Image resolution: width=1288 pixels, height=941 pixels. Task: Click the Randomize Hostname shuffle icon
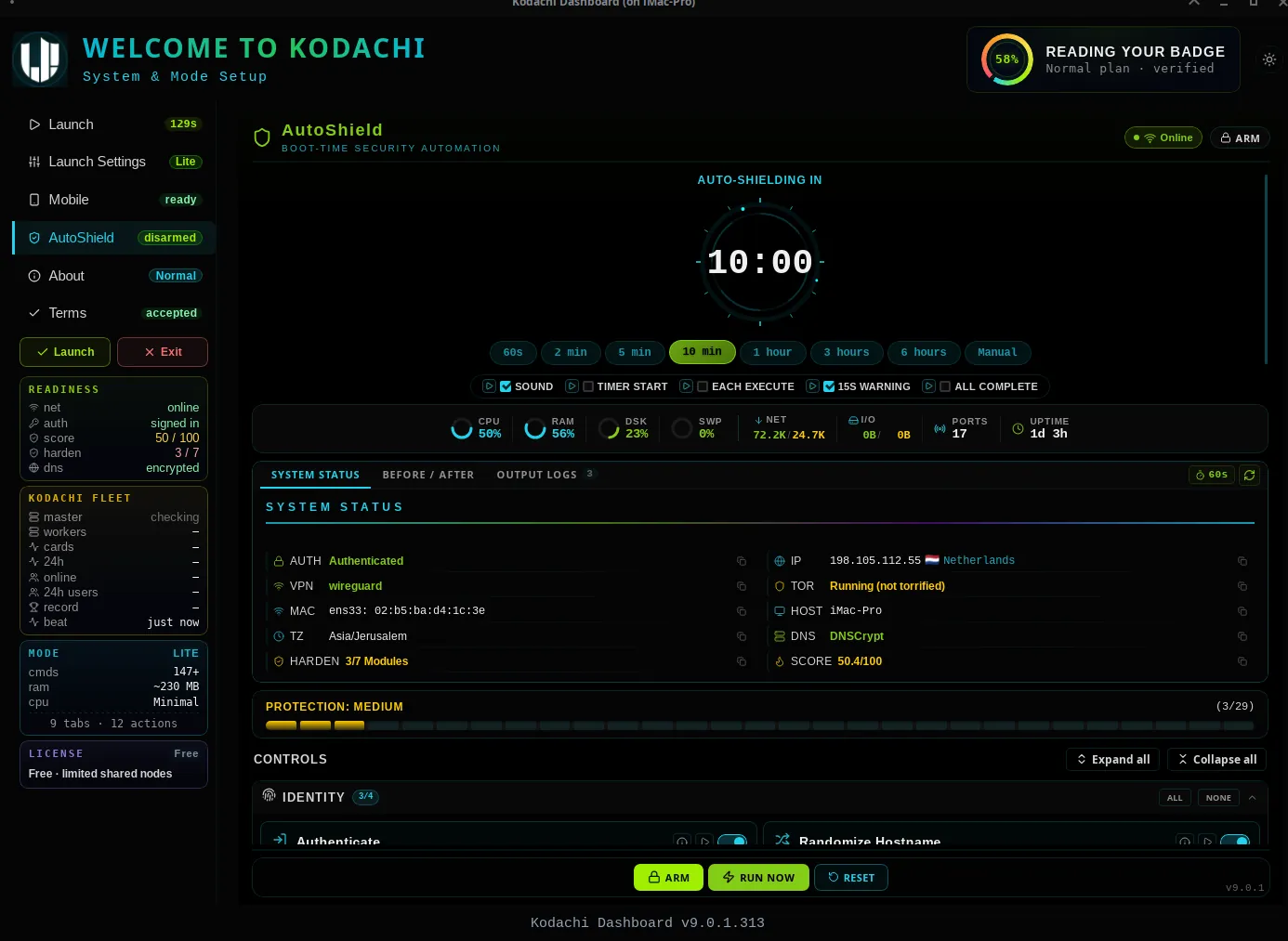tap(782, 840)
